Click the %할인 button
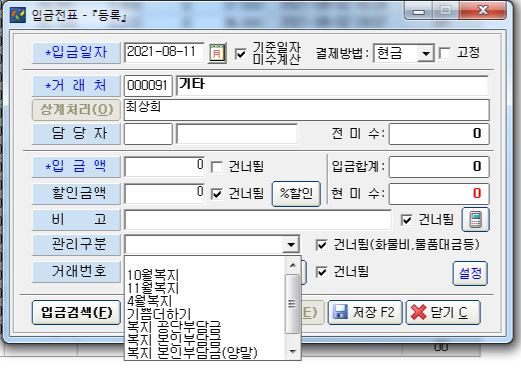The width and height of the screenshot is (521, 370). click(x=296, y=194)
